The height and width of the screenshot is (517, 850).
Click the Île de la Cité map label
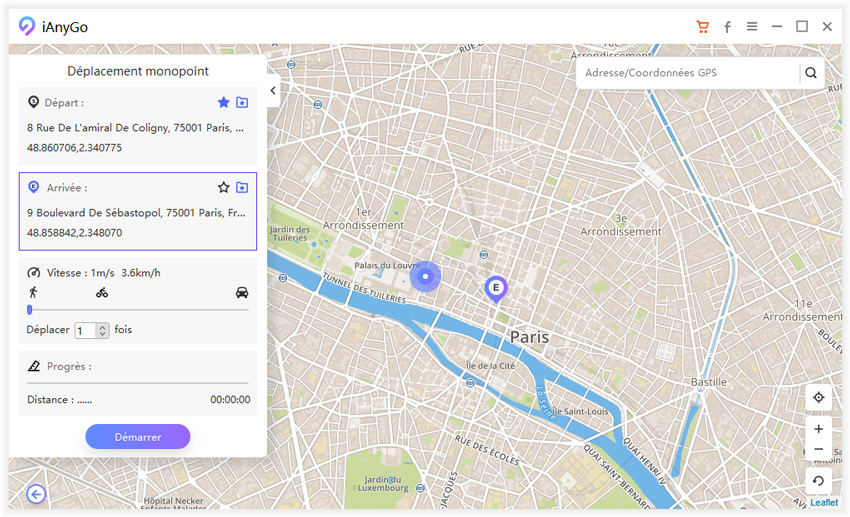coord(491,366)
